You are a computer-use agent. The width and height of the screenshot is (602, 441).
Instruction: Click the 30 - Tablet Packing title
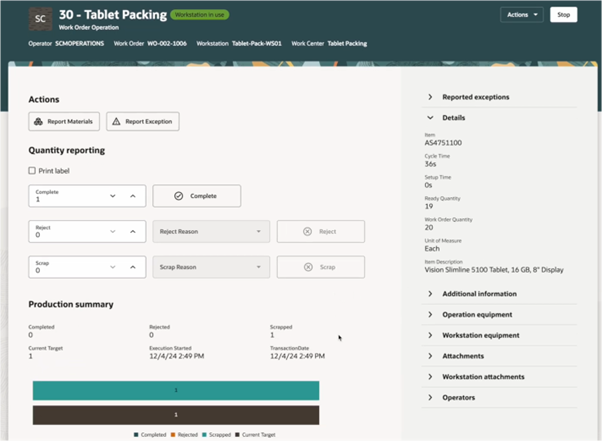coord(113,15)
